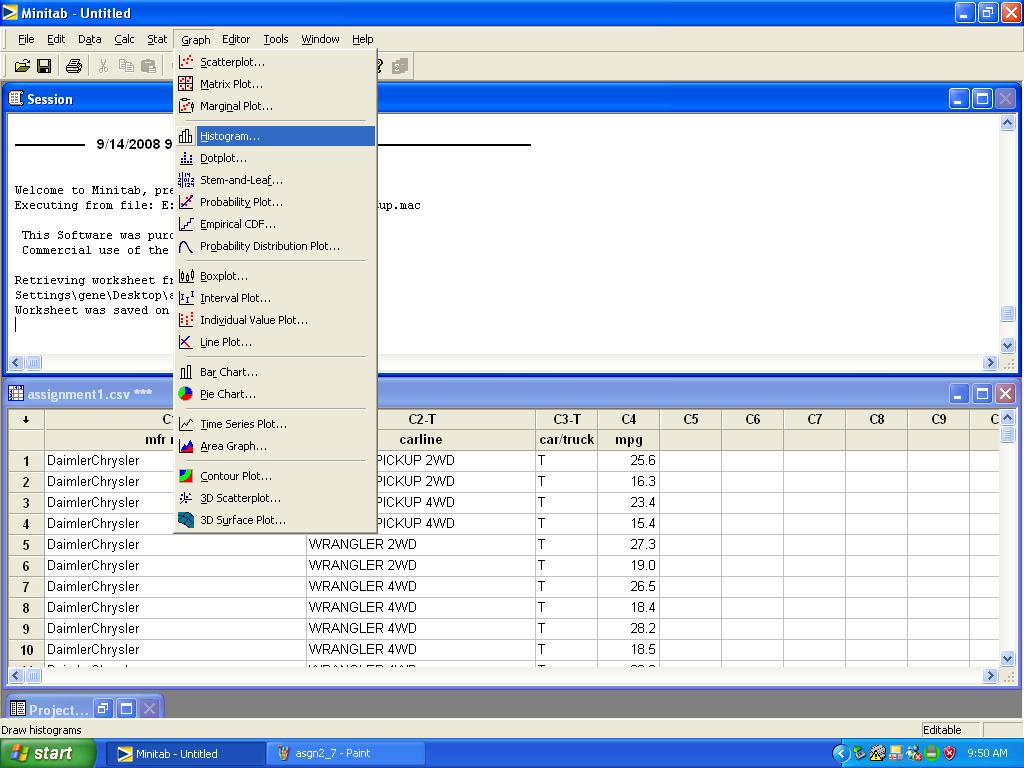Click the Open Project folder icon
The width and height of the screenshot is (1024, 768).
click(x=22, y=66)
